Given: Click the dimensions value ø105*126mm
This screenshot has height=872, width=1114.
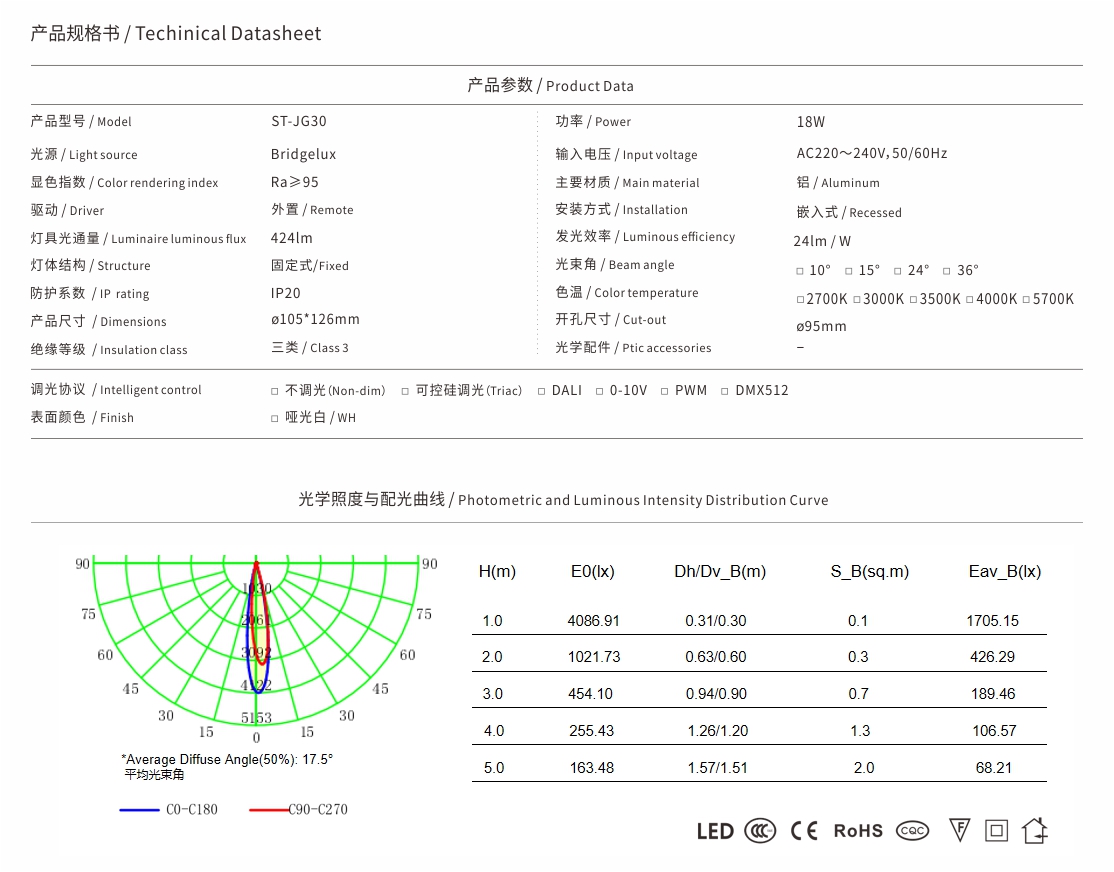Looking at the screenshot, I should pyautogui.click(x=315, y=320).
